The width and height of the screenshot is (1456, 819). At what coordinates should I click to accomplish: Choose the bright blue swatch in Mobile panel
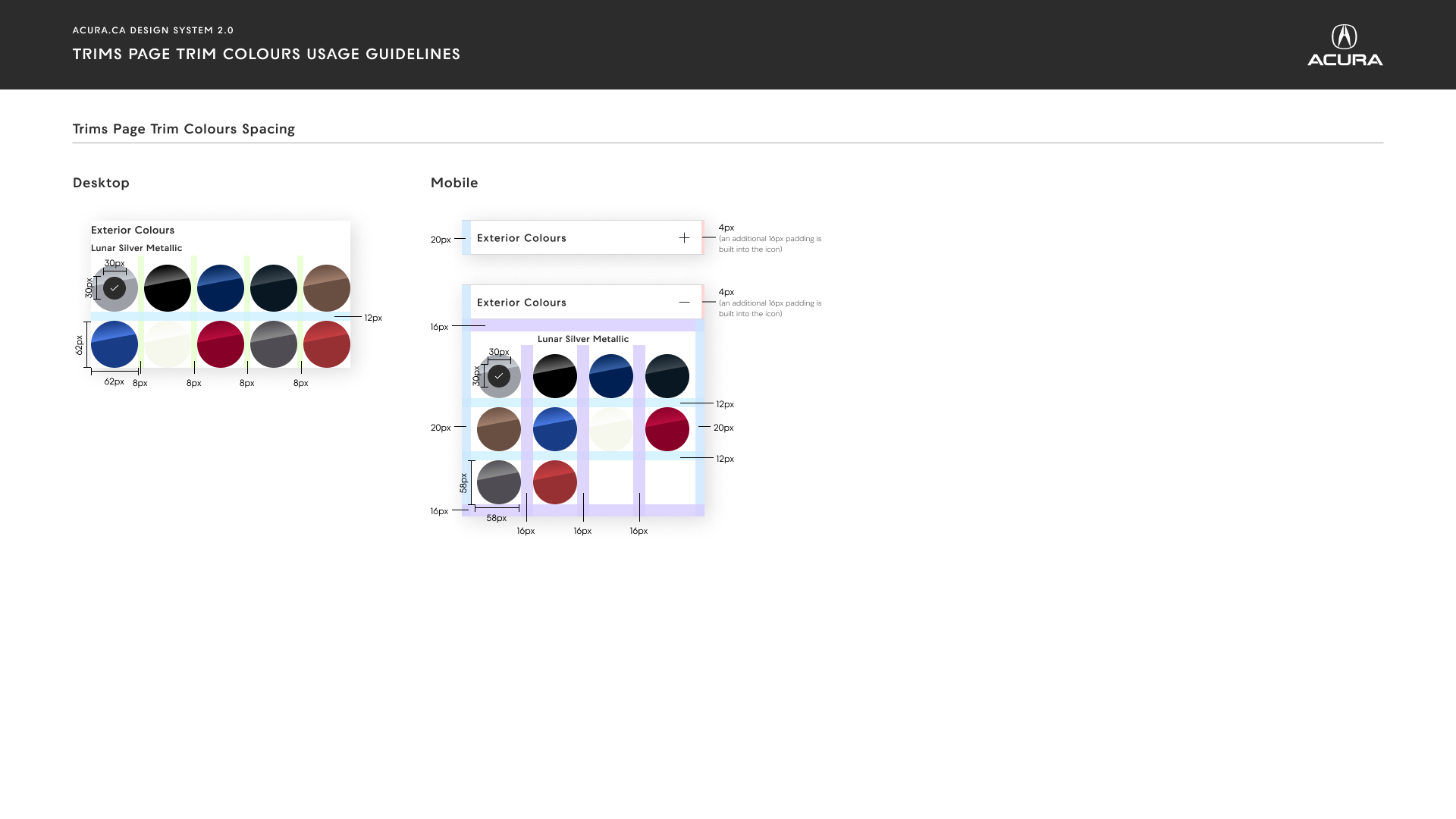(x=555, y=429)
